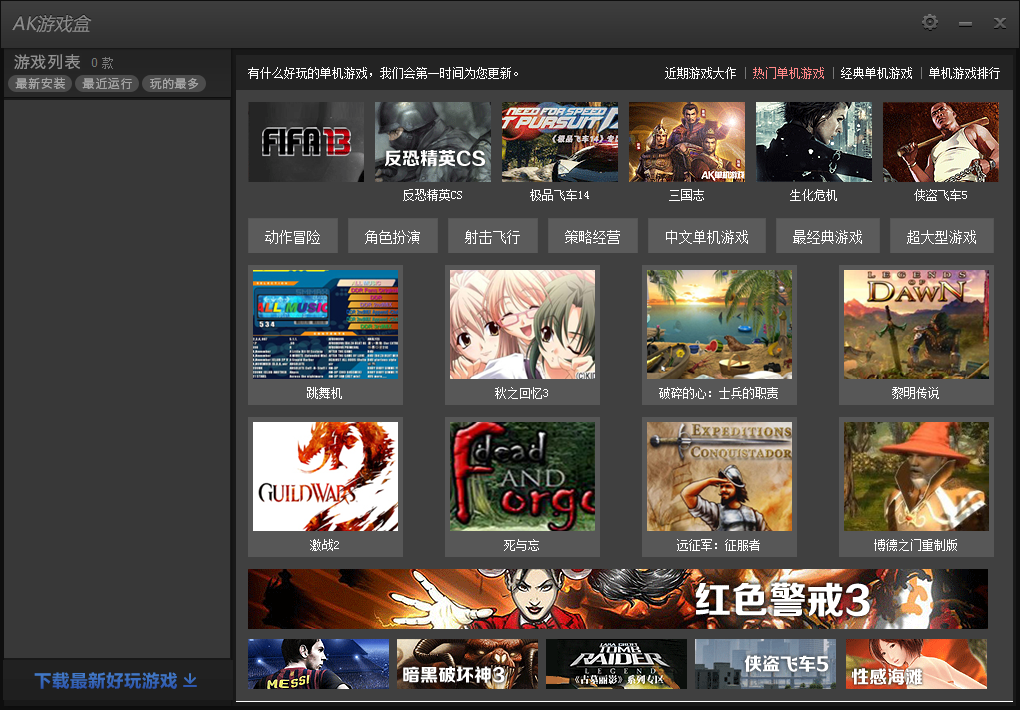
Task: Open the 暗黑破坏神3 banner
Action: 468,664
